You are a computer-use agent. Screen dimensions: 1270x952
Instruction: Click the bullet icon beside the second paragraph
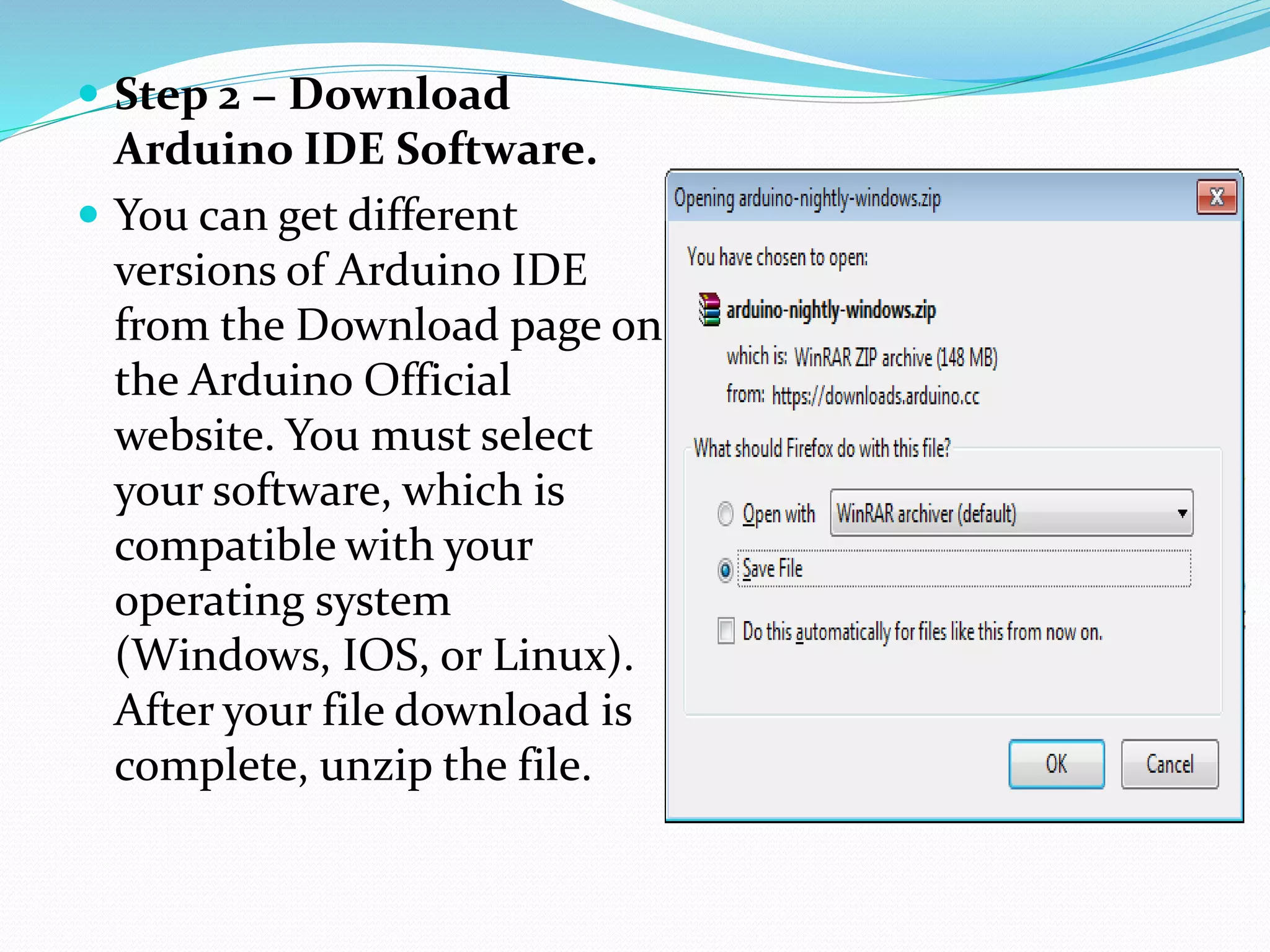click(89, 213)
